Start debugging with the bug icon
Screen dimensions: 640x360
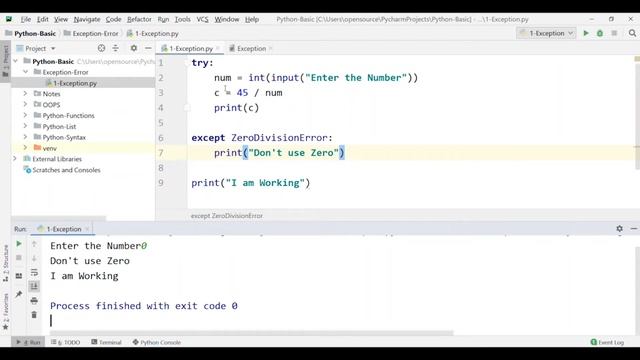[600, 33]
